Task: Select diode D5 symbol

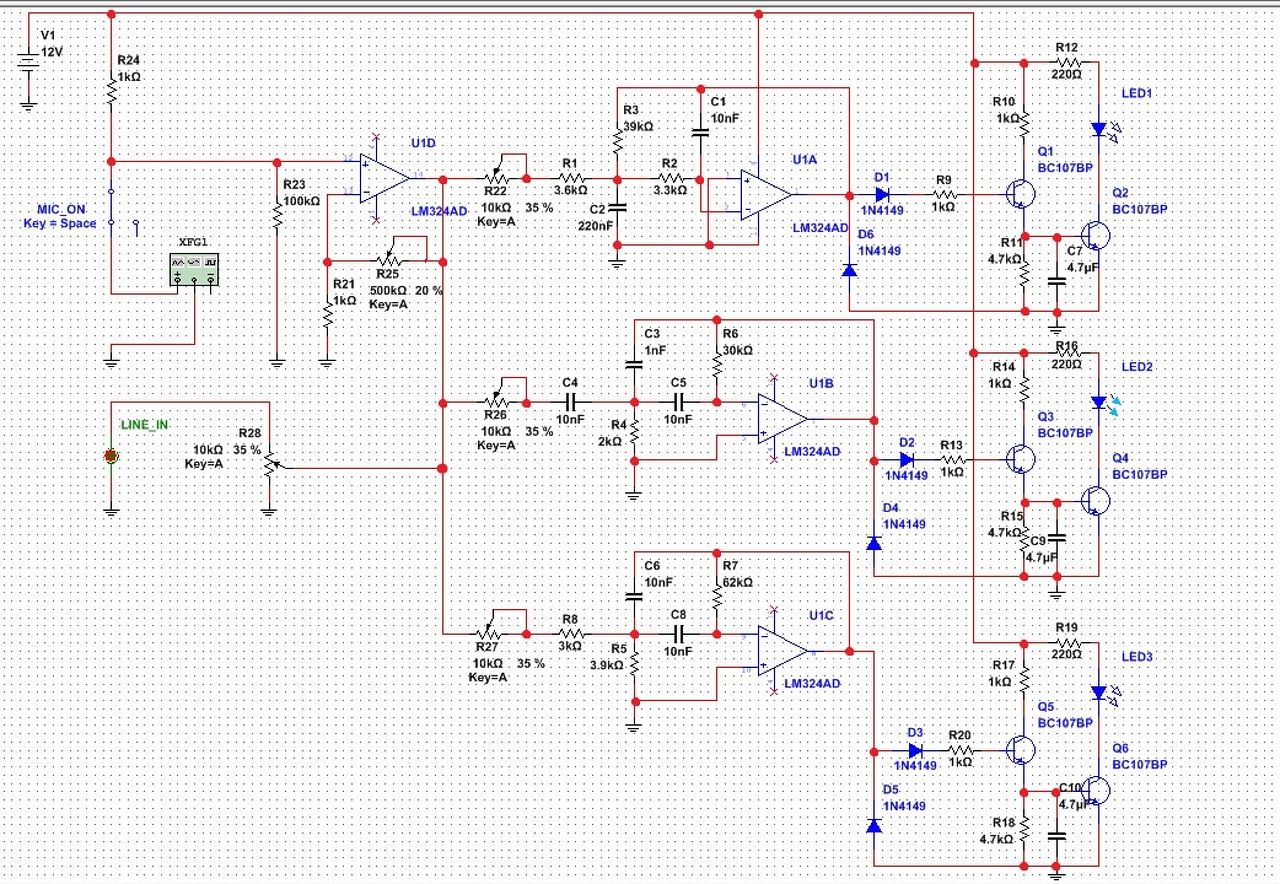Action: point(874,826)
